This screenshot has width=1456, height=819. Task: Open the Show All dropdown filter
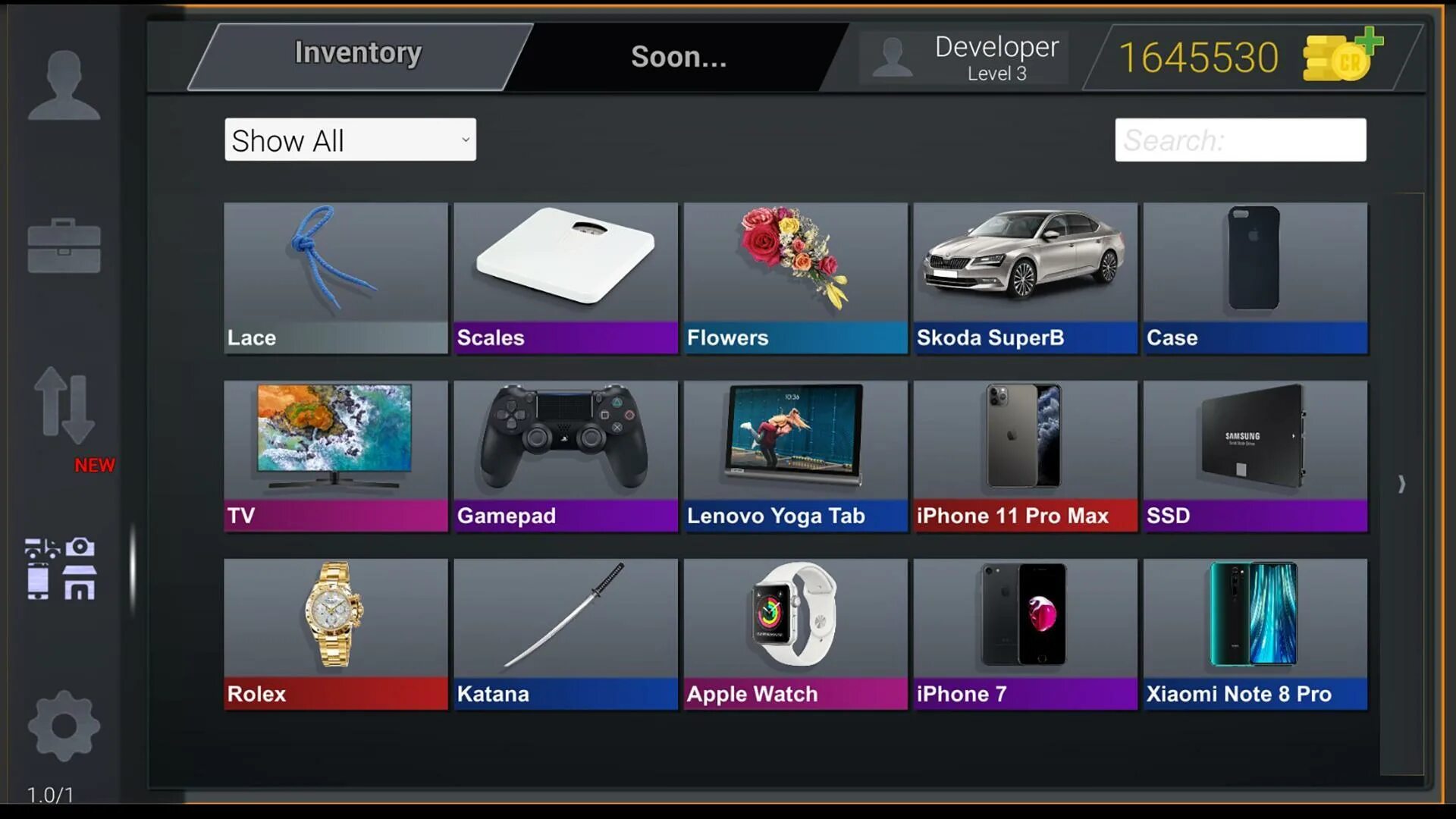coord(350,140)
